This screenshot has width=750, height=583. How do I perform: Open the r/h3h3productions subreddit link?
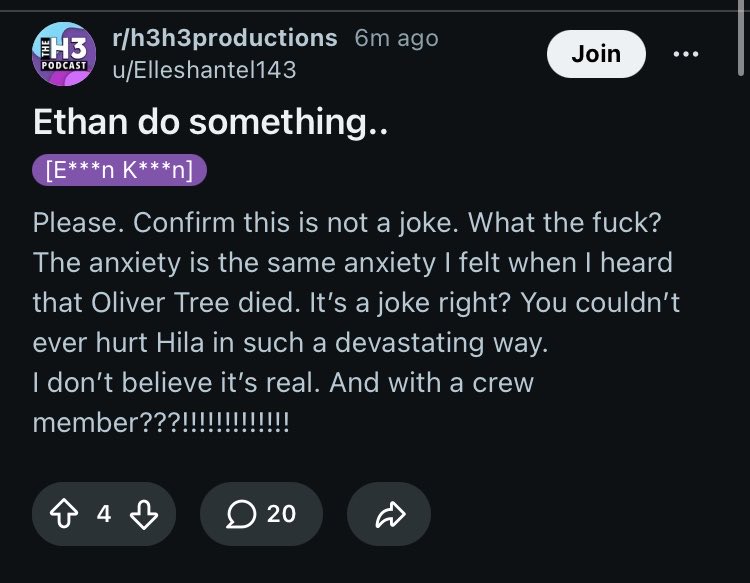coord(225,38)
